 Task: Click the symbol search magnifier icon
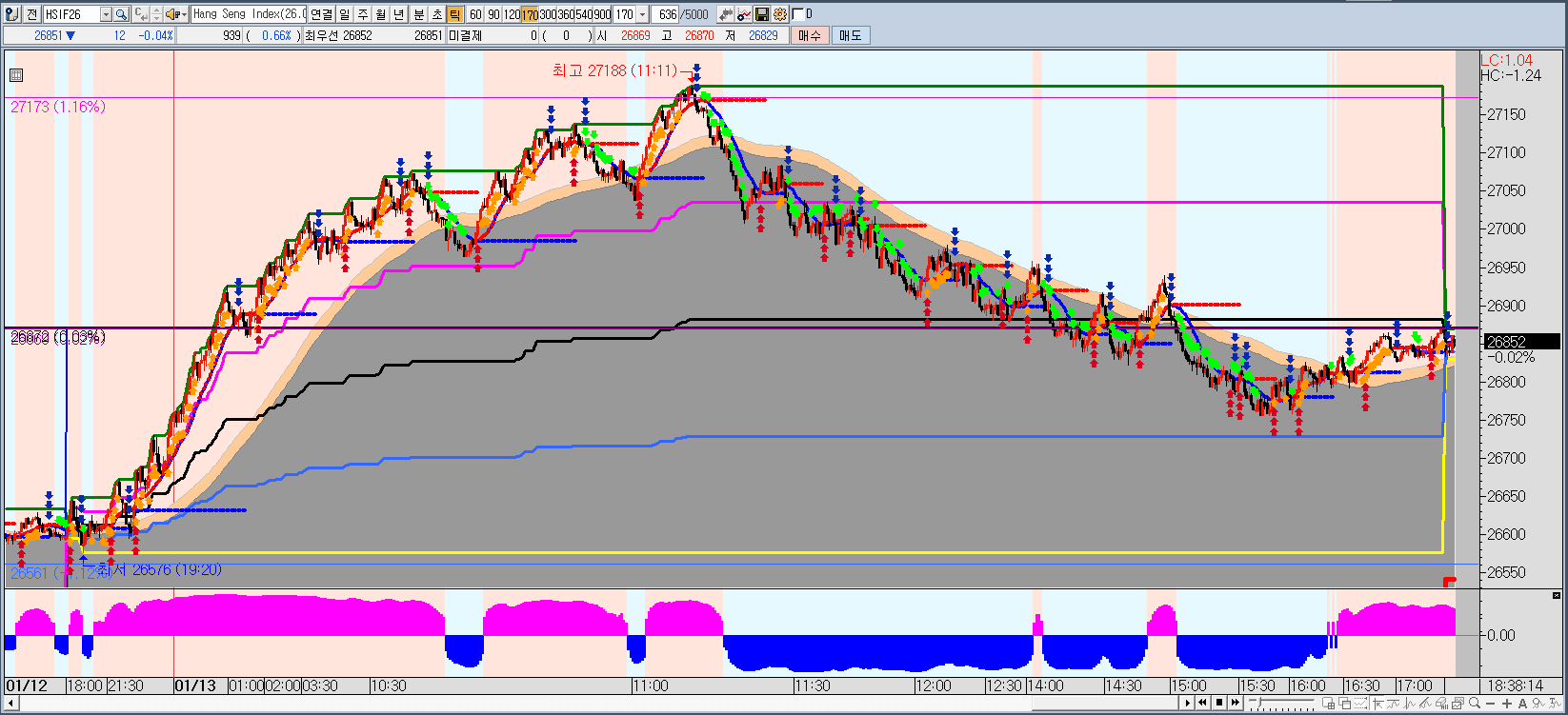pyautogui.click(x=121, y=14)
